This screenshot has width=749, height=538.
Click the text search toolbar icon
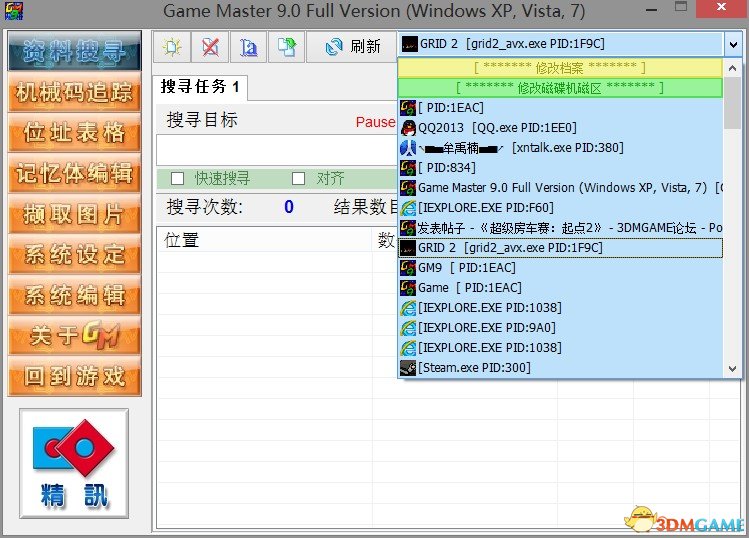tap(248, 47)
